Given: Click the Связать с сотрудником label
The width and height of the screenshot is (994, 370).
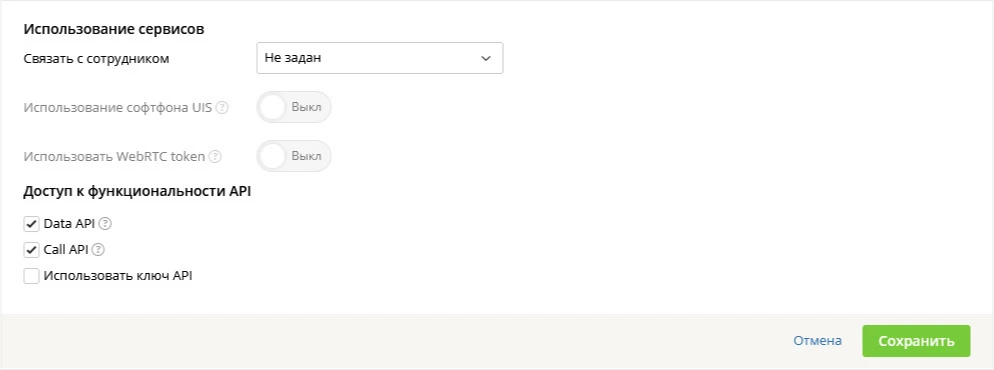Looking at the screenshot, I should coord(96,59).
